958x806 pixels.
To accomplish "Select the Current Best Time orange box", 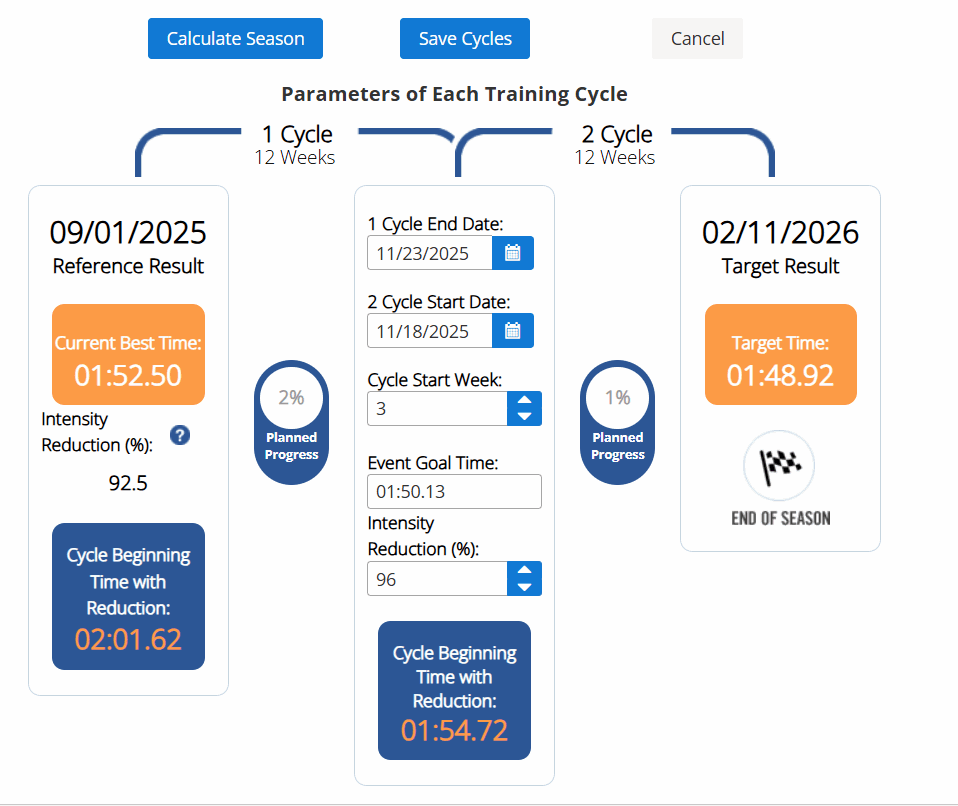I will 128,354.
